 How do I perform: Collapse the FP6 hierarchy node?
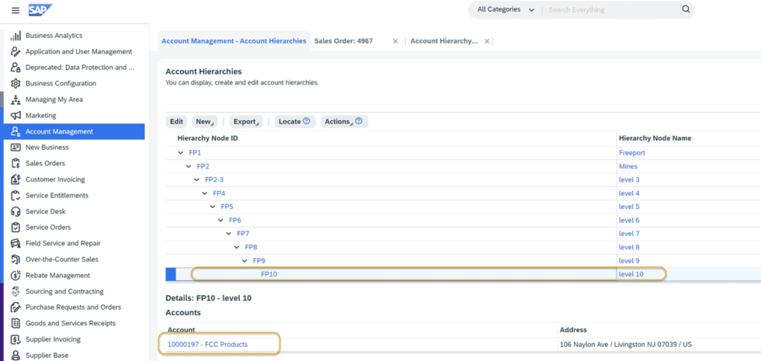pos(221,220)
